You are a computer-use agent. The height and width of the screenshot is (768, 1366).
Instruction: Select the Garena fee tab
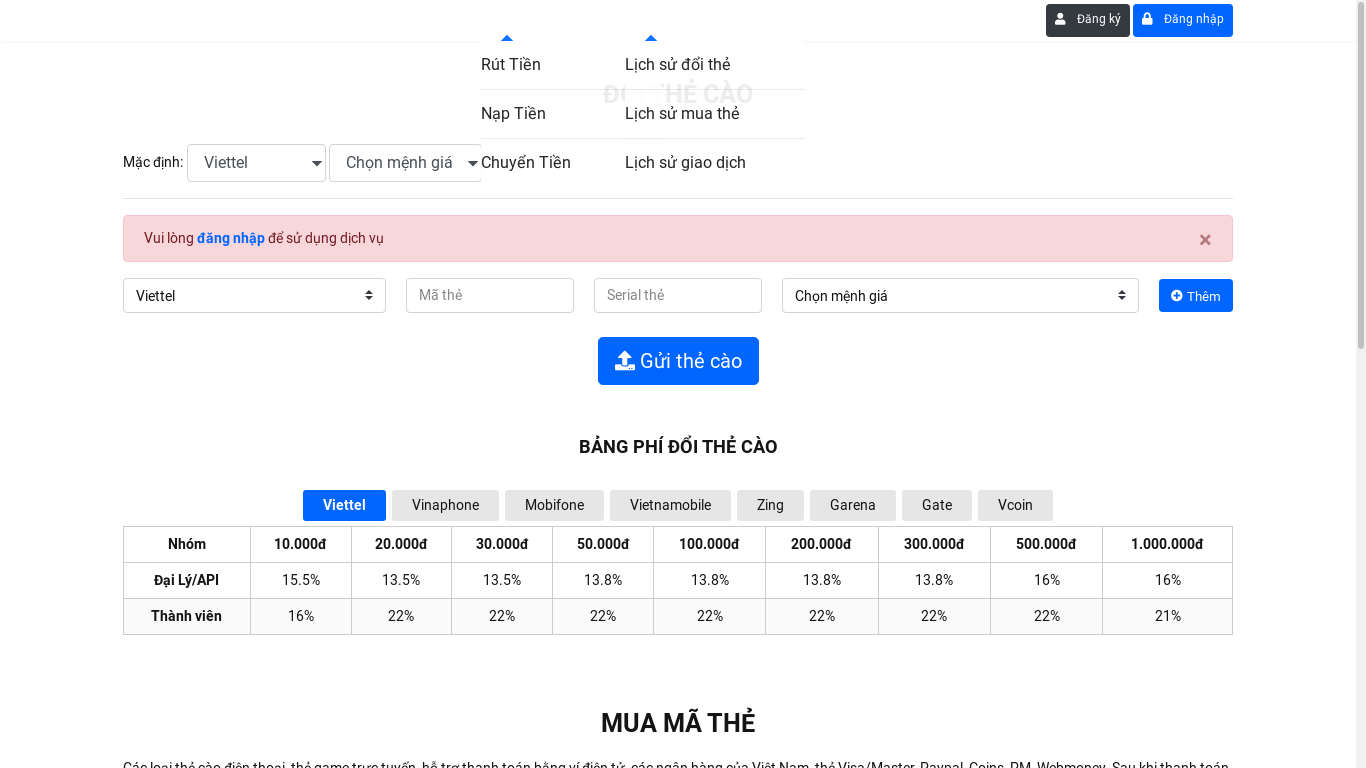point(853,505)
